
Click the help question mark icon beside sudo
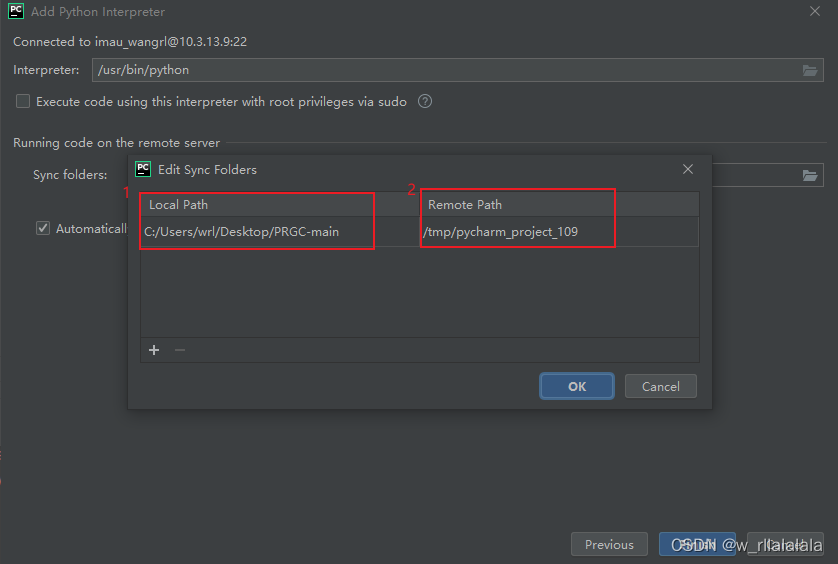pyautogui.click(x=425, y=101)
